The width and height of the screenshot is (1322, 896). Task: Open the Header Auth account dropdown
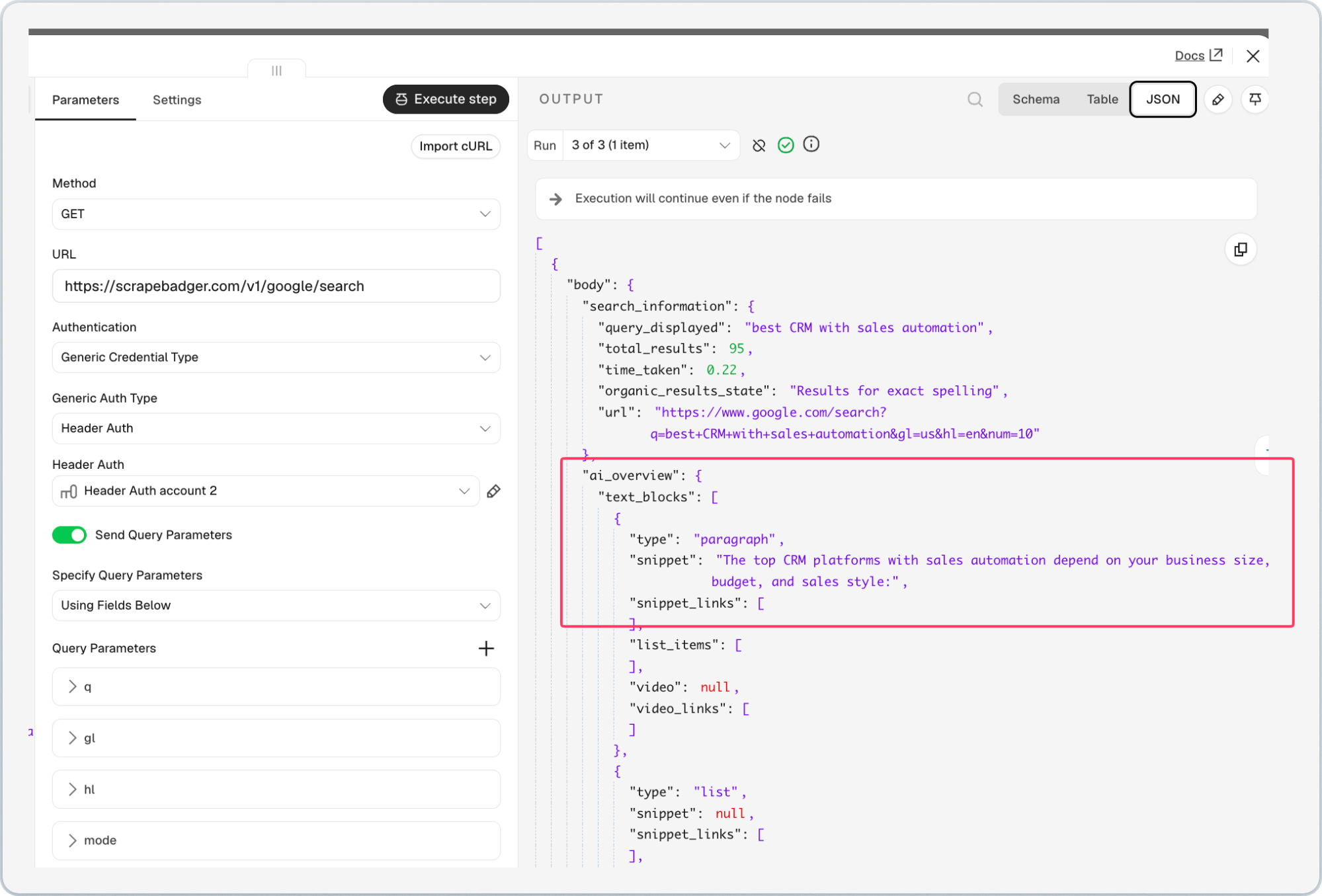point(265,491)
